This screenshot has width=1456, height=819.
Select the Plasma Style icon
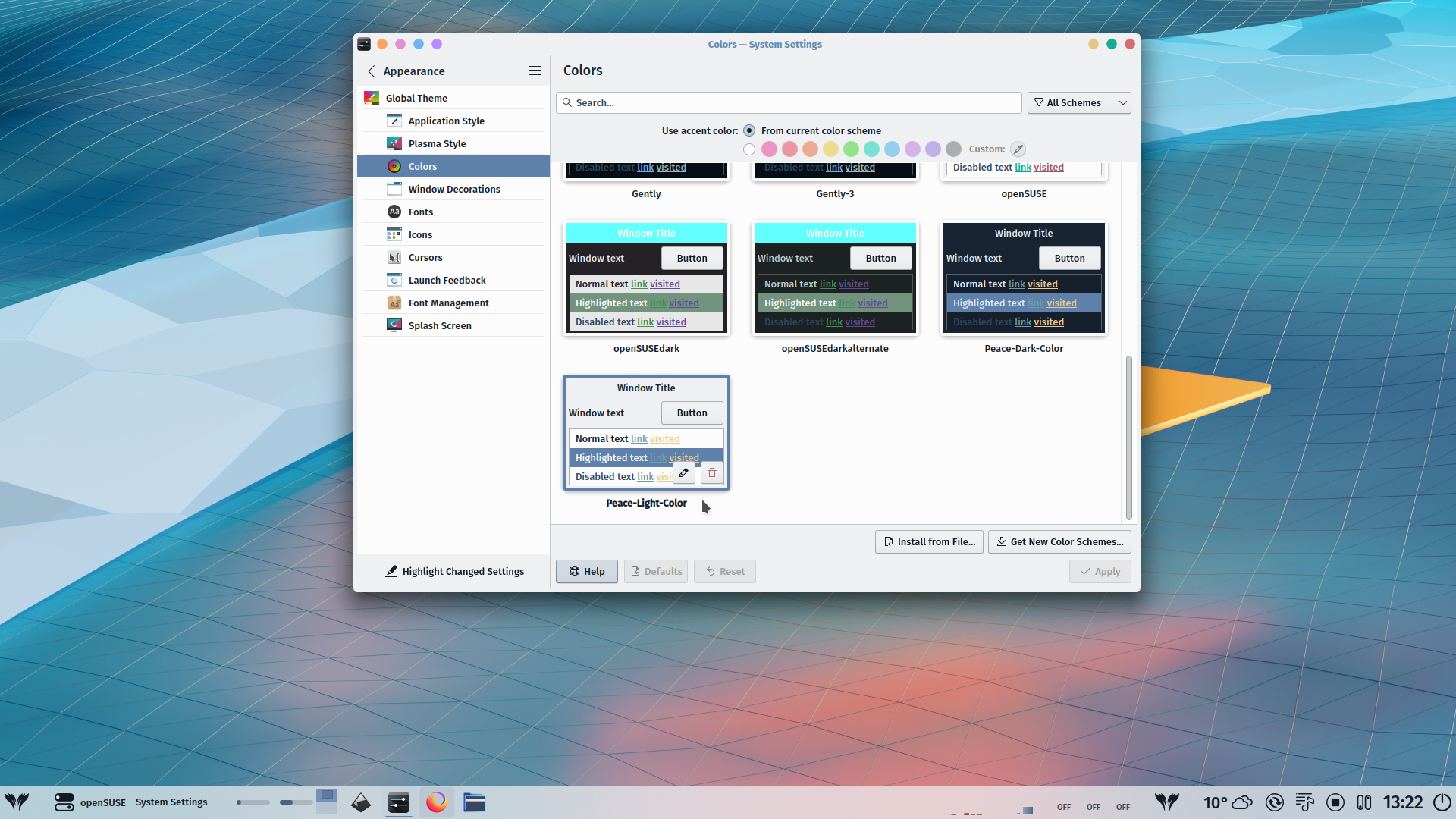[x=394, y=143]
